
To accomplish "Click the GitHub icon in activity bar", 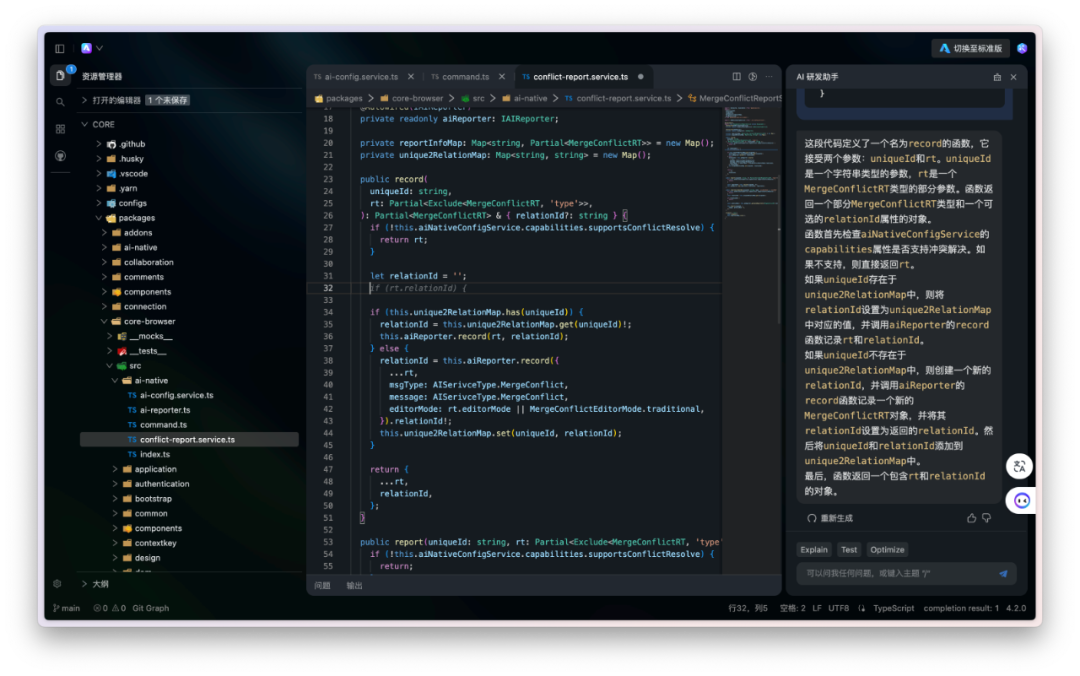I will pyautogui.click(x=60, y=156).
